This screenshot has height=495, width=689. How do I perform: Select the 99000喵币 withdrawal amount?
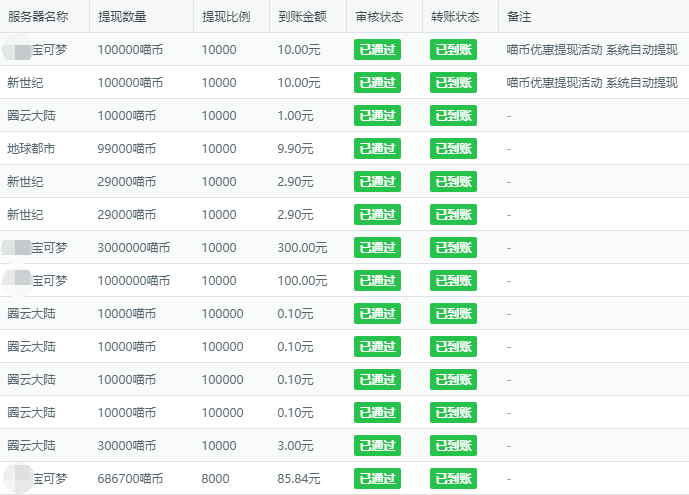[127, 149]
